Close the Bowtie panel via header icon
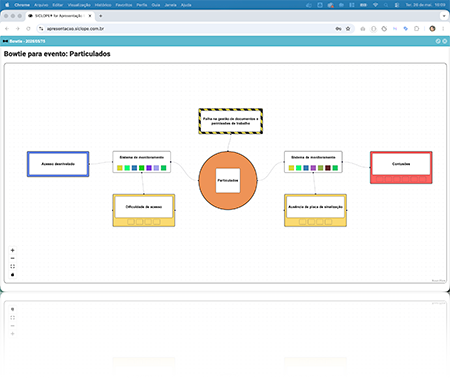Viewport: 450px width, 378px height. point(445,41)
